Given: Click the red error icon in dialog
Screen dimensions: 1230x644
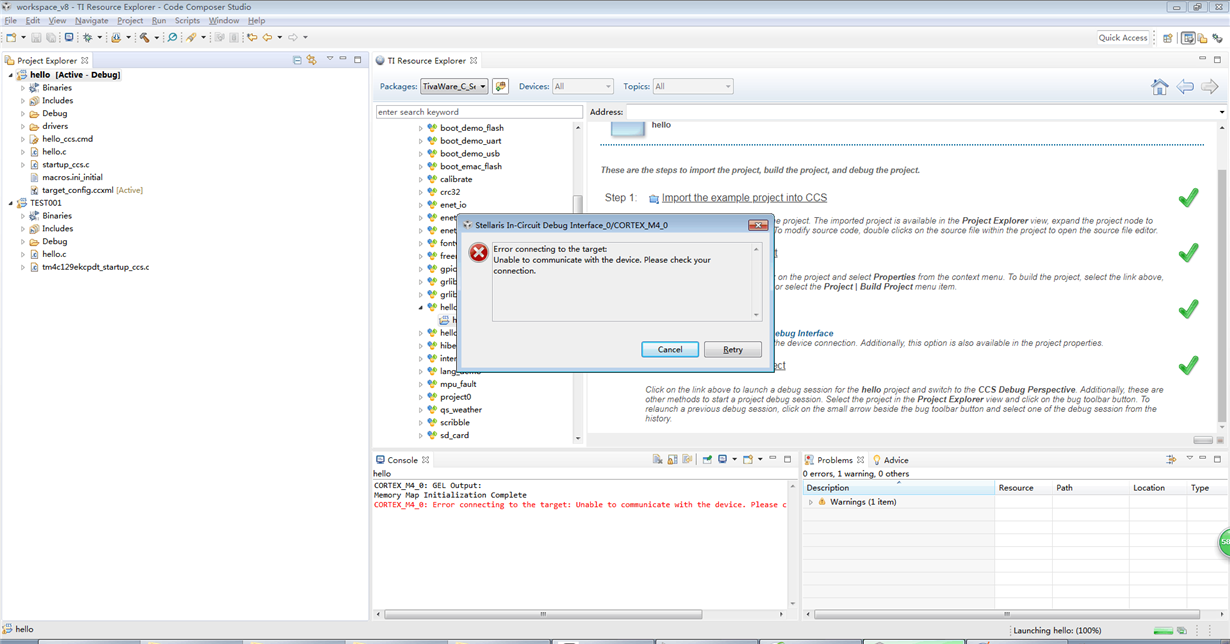Looking at the screenshot, I should [x=479, y=253].
